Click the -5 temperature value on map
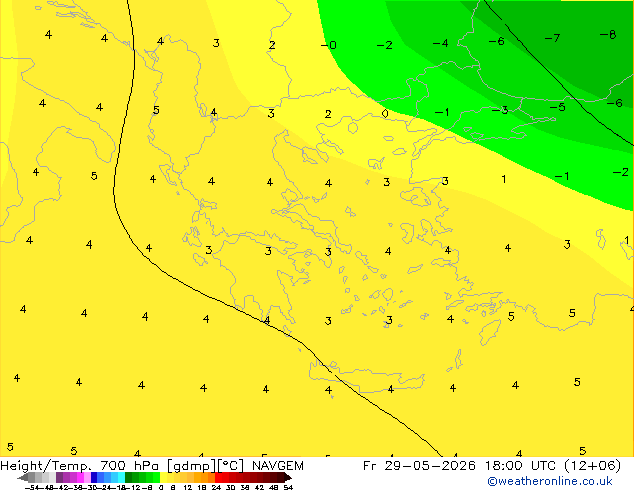The height and width of the screenshot is (490, 634). 557,107
